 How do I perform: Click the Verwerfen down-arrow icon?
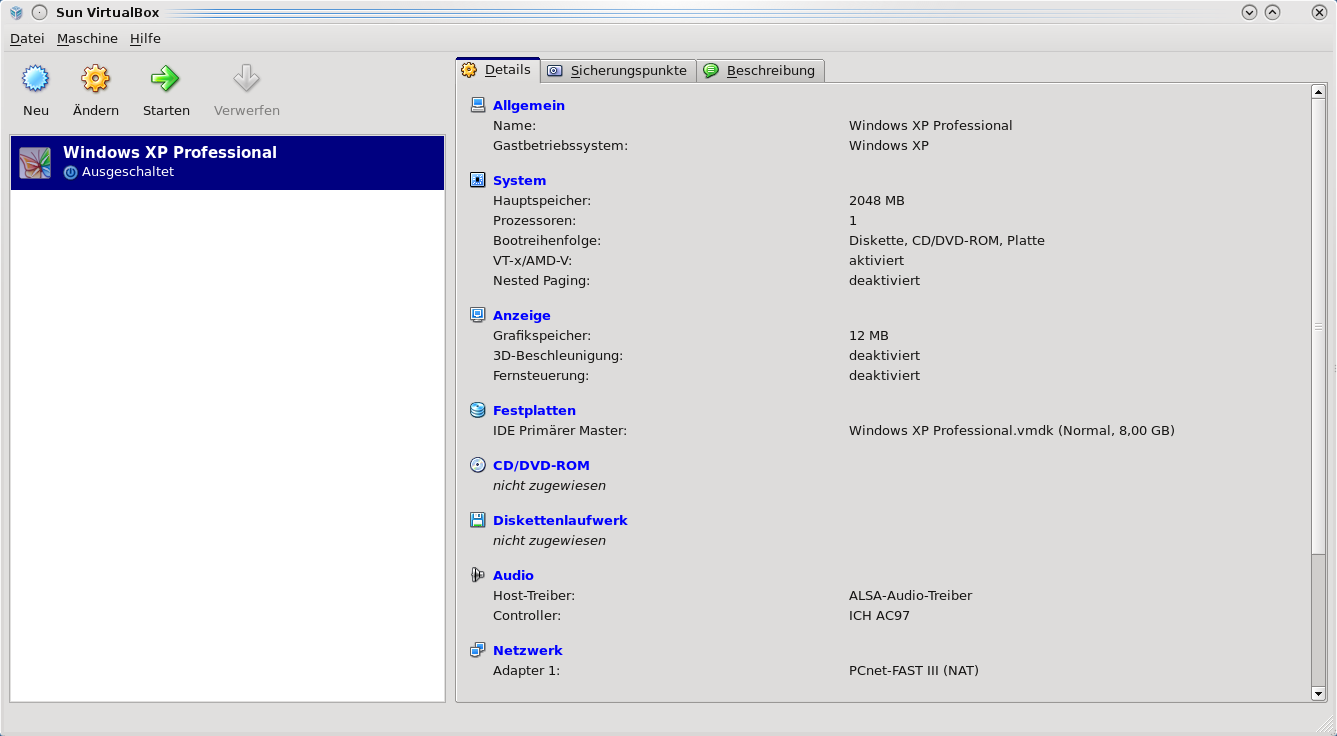point(247,78)
